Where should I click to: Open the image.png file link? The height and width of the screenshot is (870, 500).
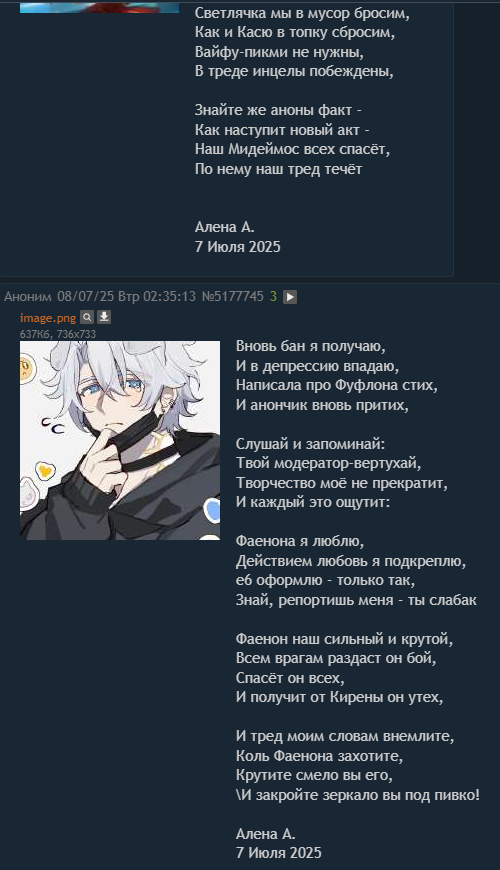[48, 317]
